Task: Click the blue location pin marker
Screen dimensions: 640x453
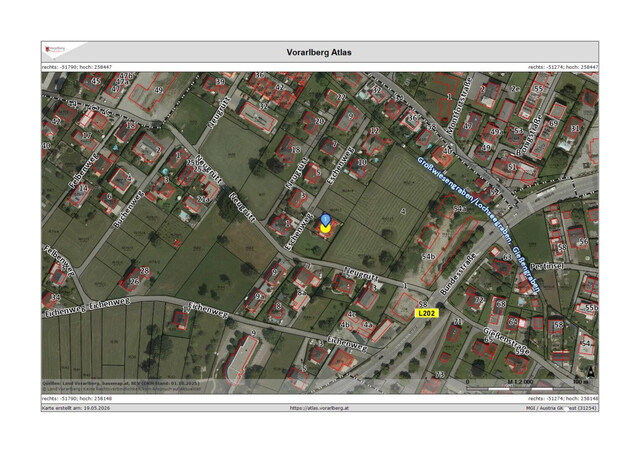Action: (325, 219)
